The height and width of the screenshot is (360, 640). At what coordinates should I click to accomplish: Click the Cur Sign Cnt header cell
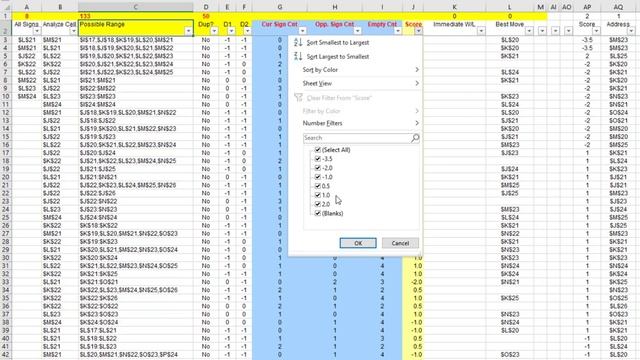click(x=280, y=28)
